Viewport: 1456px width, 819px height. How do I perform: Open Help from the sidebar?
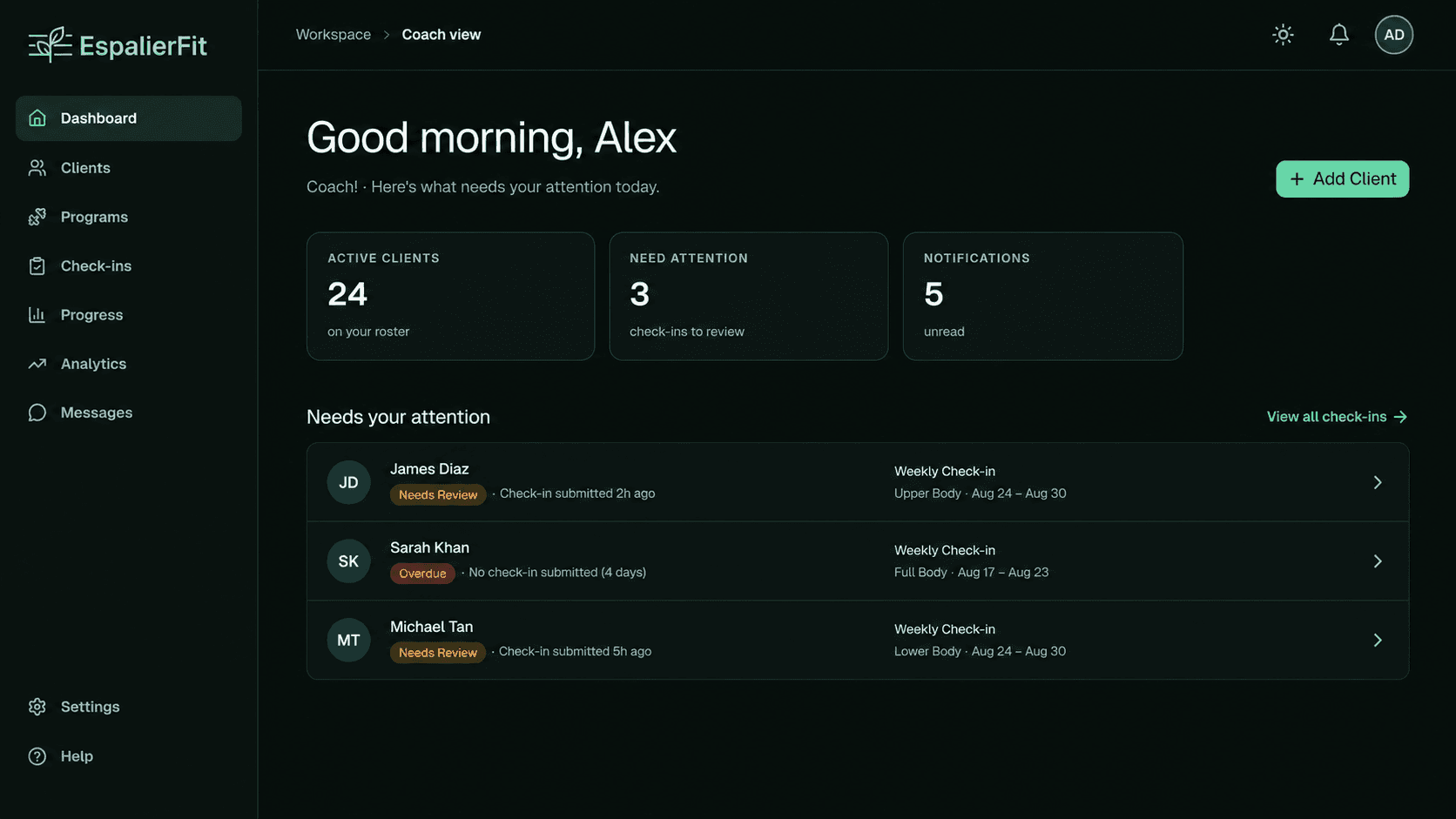129,756
